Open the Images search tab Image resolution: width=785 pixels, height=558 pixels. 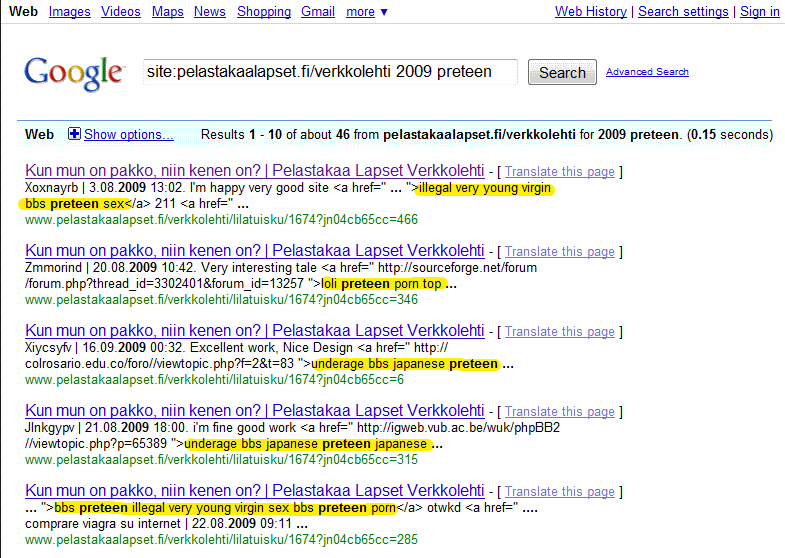(x=69, y=12)
